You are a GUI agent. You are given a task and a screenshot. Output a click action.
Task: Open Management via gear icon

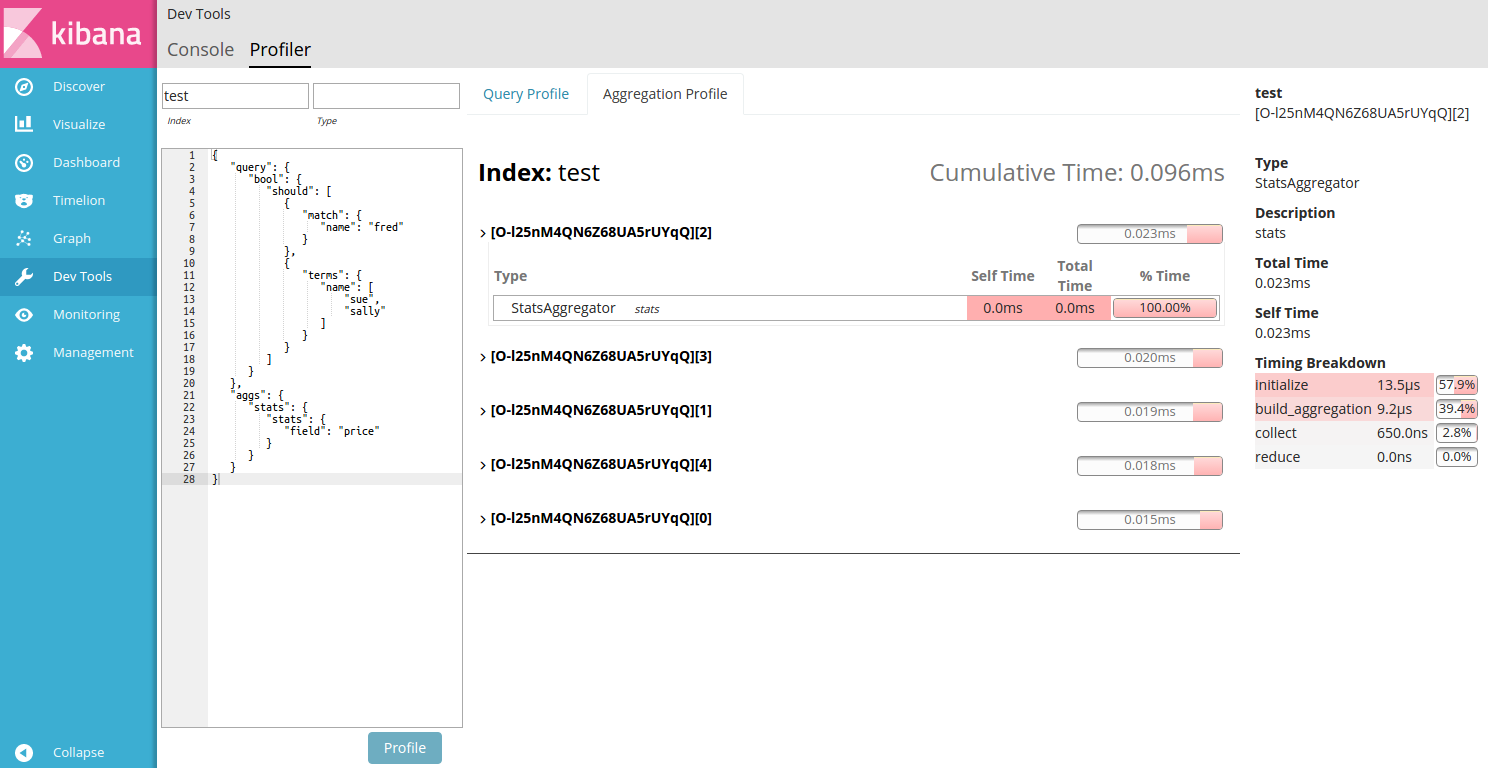tap(25, 353)
